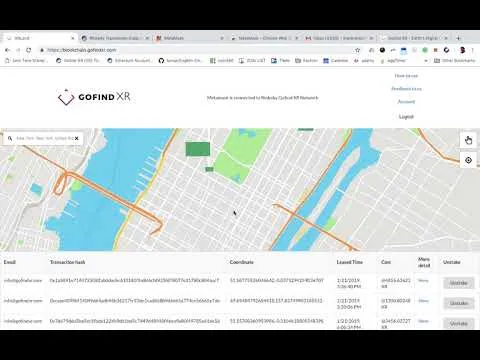
Task: Click Unstake for 5:36:40 PM row
Action: tap(459, 283)
